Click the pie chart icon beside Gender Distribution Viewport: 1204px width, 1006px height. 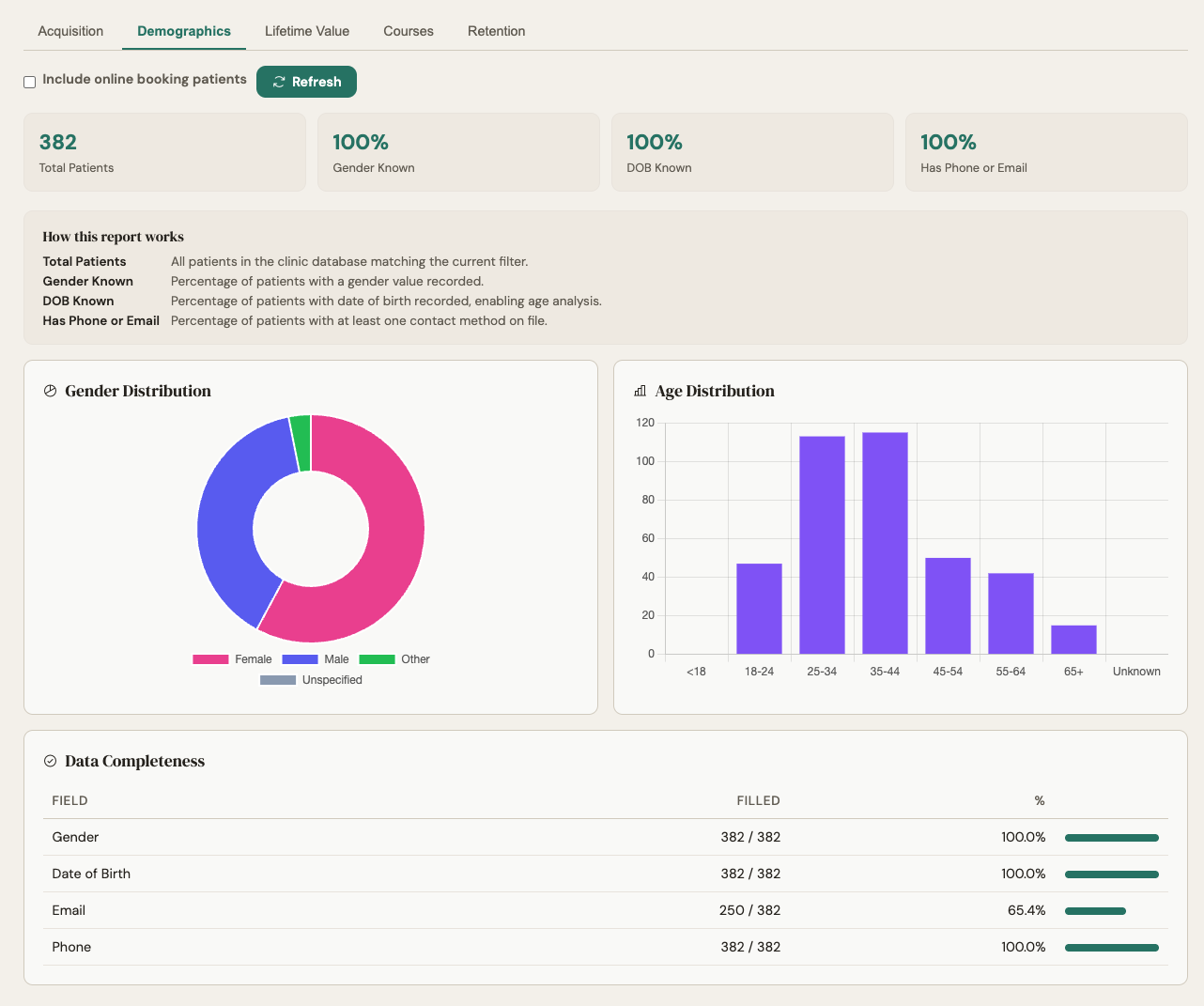pos(50,391)
